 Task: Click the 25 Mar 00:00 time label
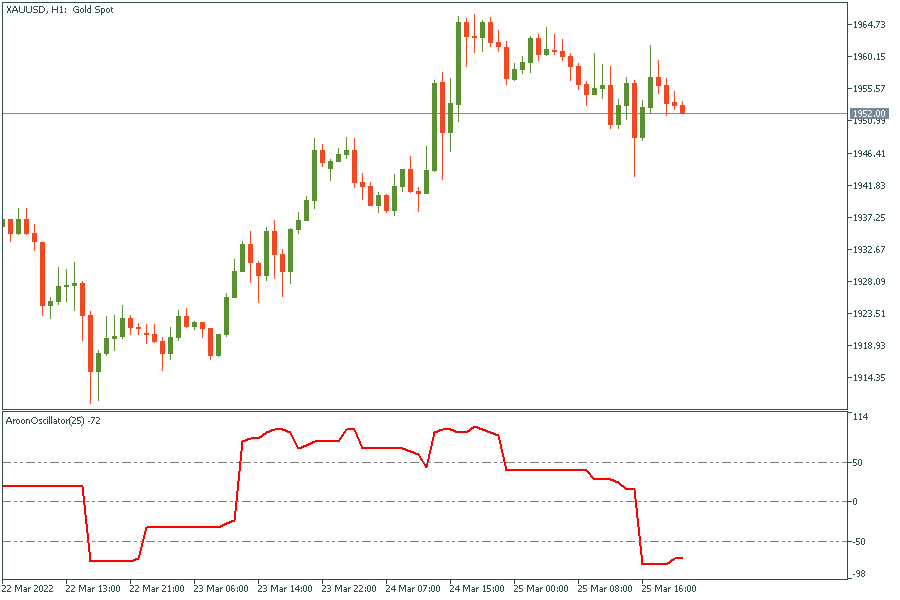(540, 589)
